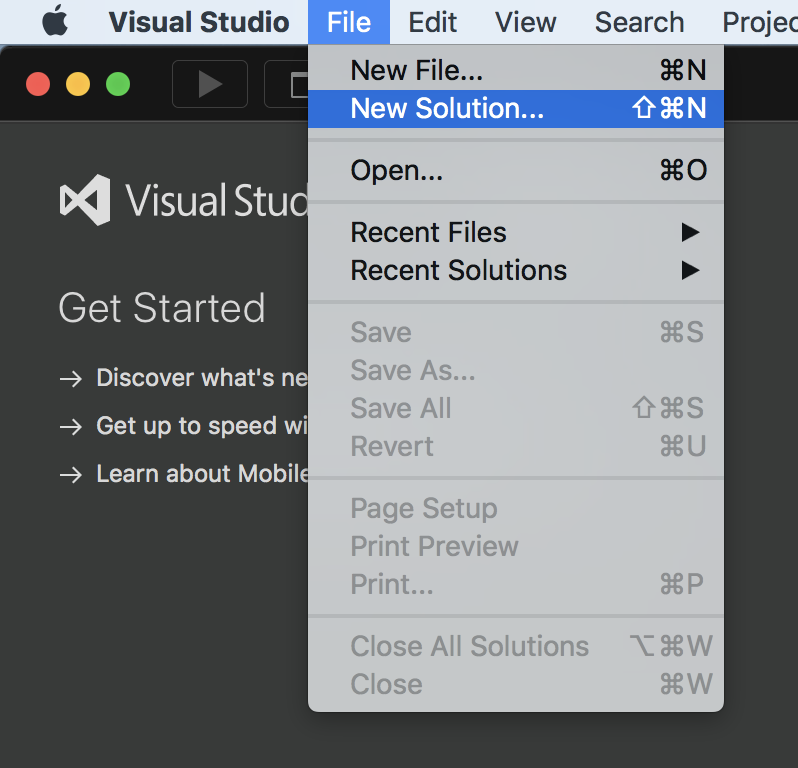The image size is (798, 768).
Task: Click the arrow beside Discover what's new
Action: tap(70, 378)
